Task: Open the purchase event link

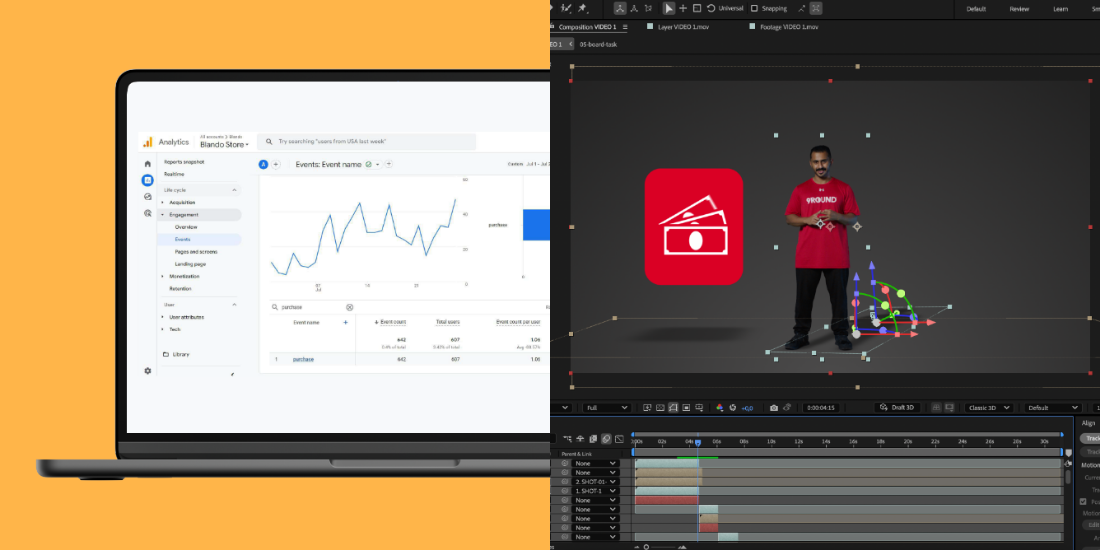Action: pos(303,359)
